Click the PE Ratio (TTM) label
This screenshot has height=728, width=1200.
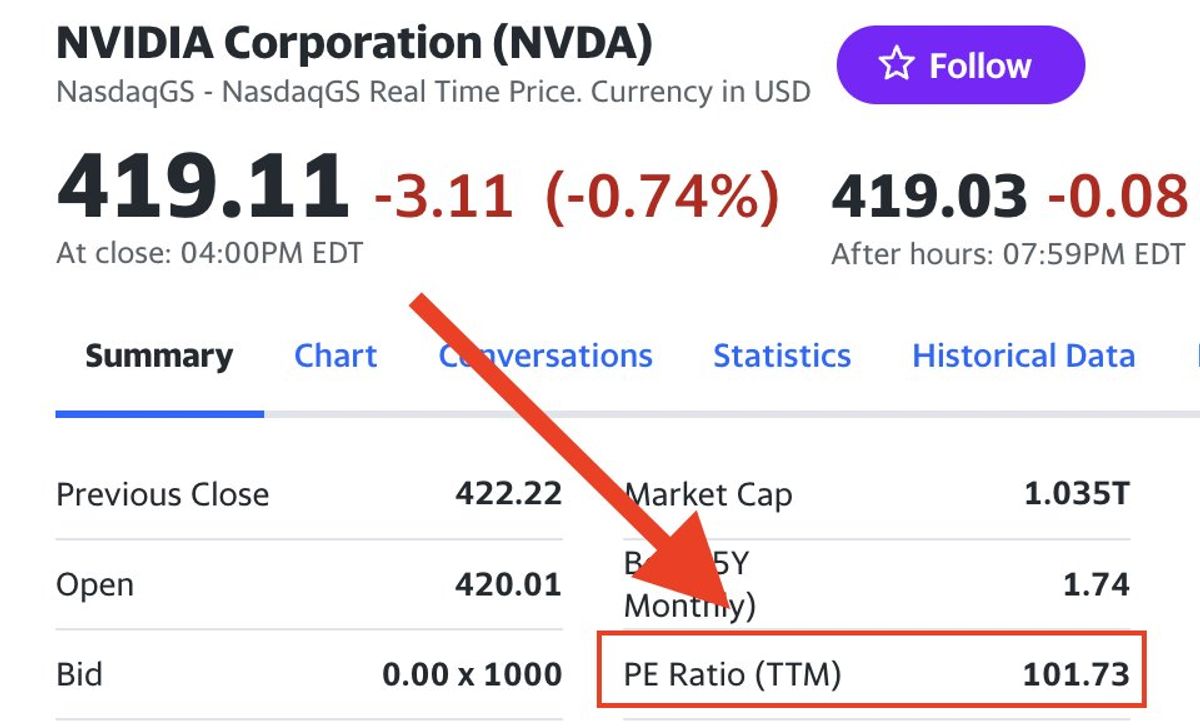pos(732,674)
